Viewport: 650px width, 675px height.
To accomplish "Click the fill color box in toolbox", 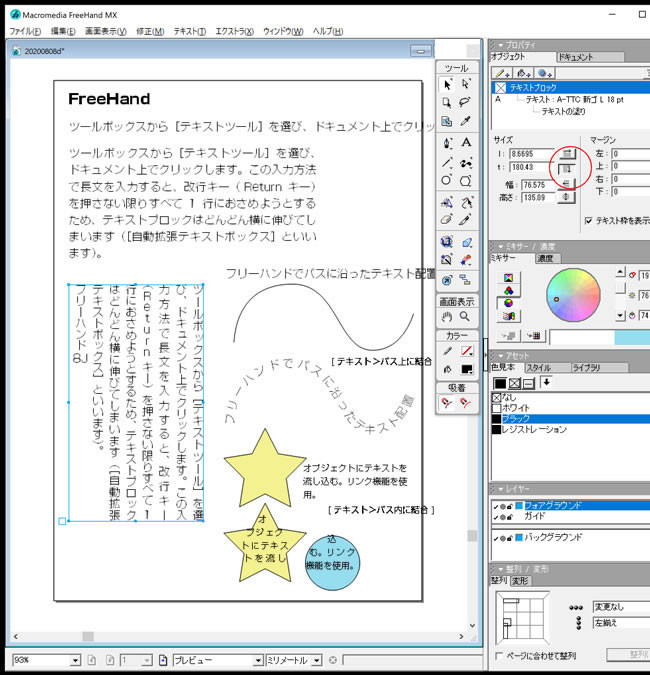I will pos(467,369).
